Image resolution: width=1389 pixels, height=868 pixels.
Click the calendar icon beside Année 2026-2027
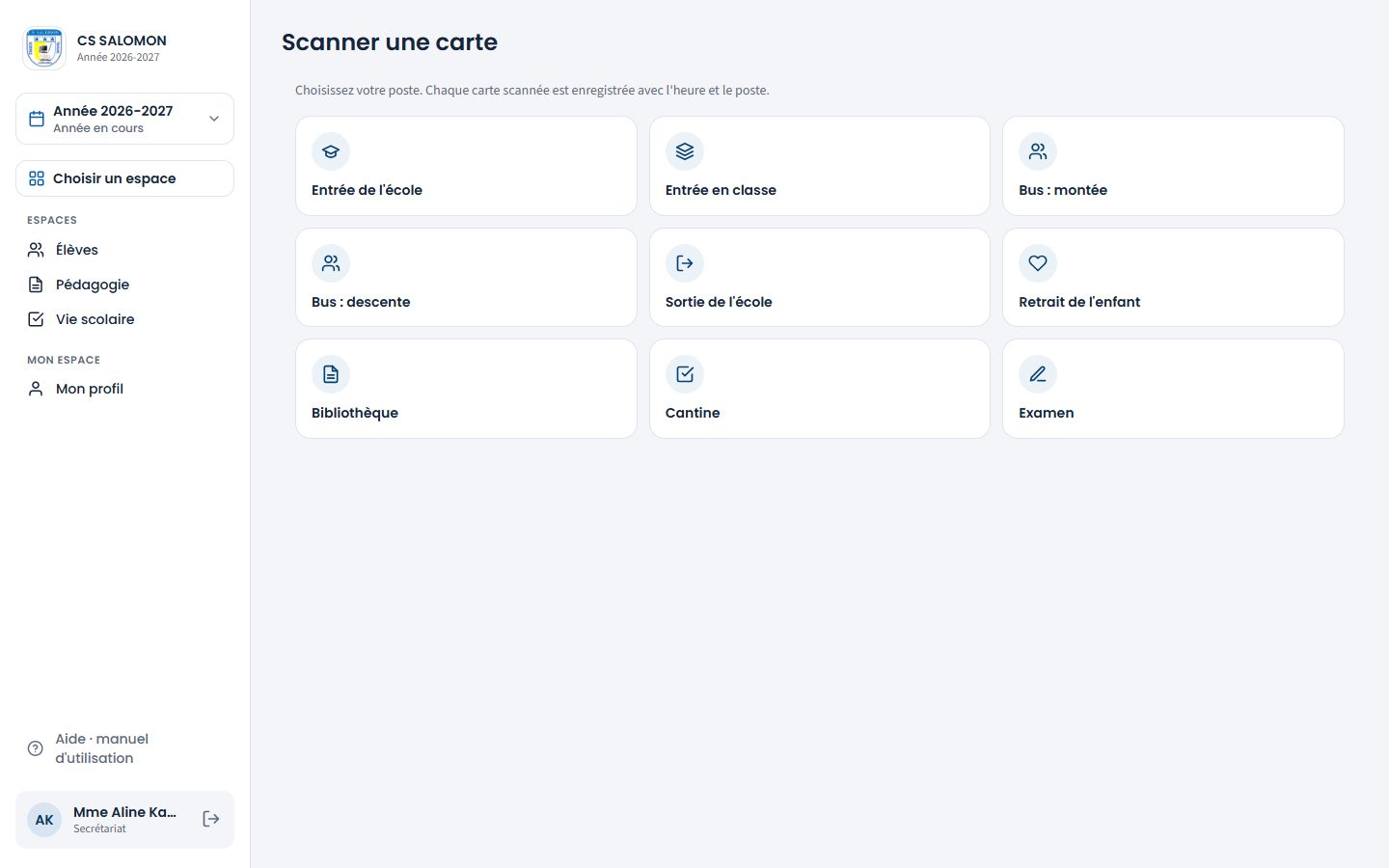(x=37, y=119)
